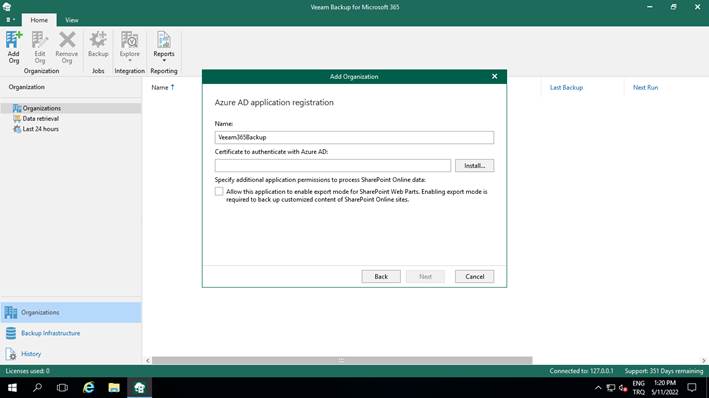Open the Windows Start menu
The width and height of the screenshot is (709, 398).
12,388
